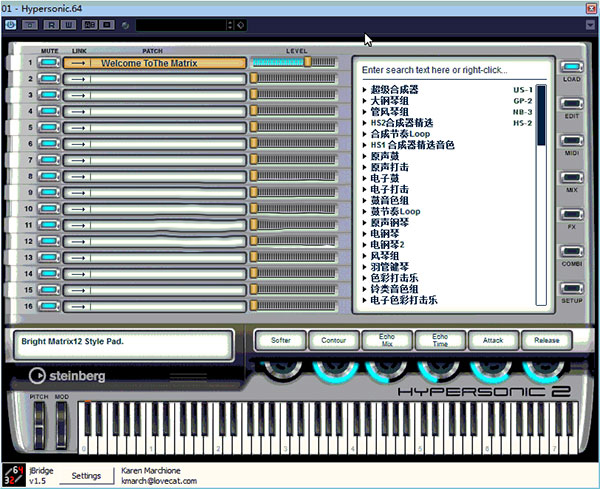Click the Release hyper knob label

[x=547, y=340]
